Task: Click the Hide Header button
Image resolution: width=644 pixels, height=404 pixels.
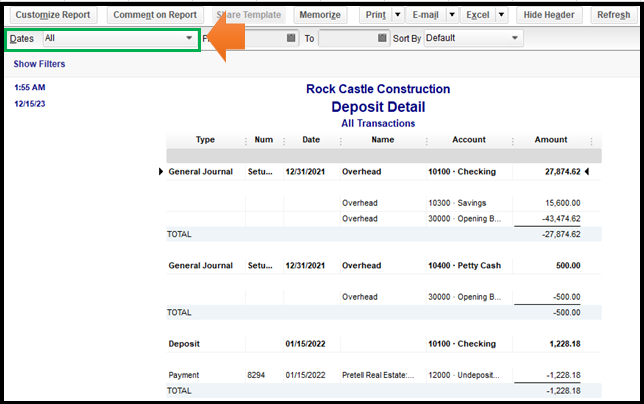Action: pyautogui.click(x=549, y=15)
